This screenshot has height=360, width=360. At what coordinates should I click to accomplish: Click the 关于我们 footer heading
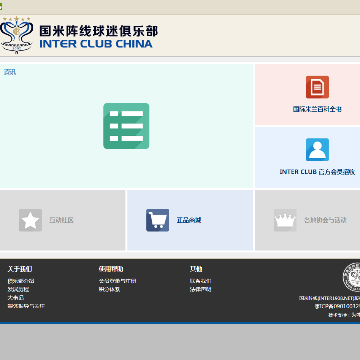[x=20, y=269]
